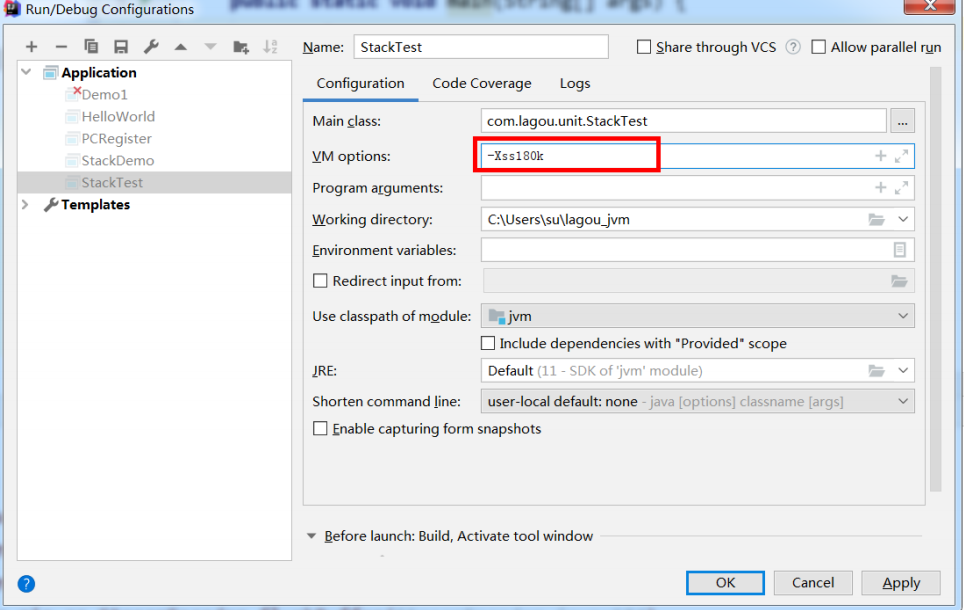
Task: Expand the VM options field editor
Action: (x=901, y=156)
